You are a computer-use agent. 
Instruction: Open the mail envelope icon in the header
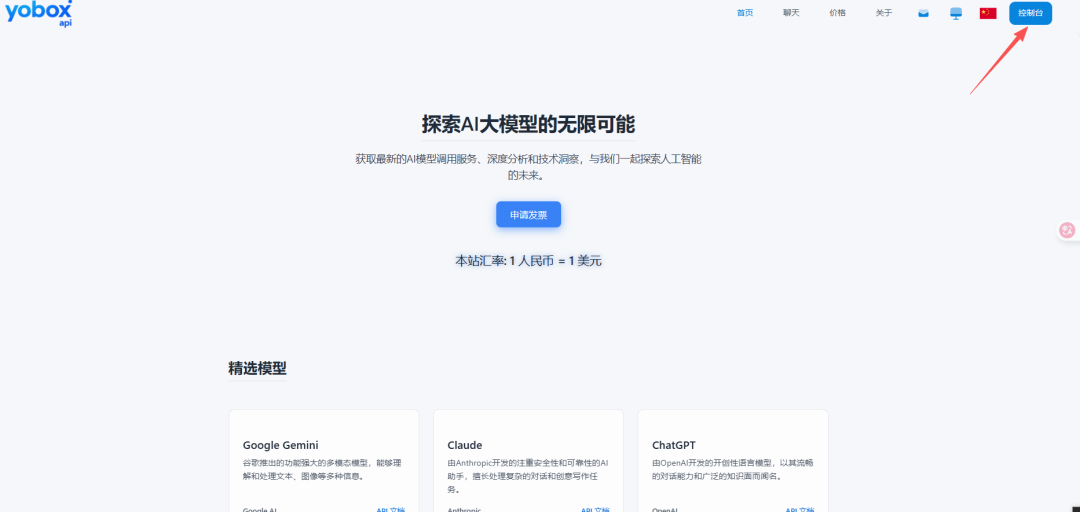point(923,13)
